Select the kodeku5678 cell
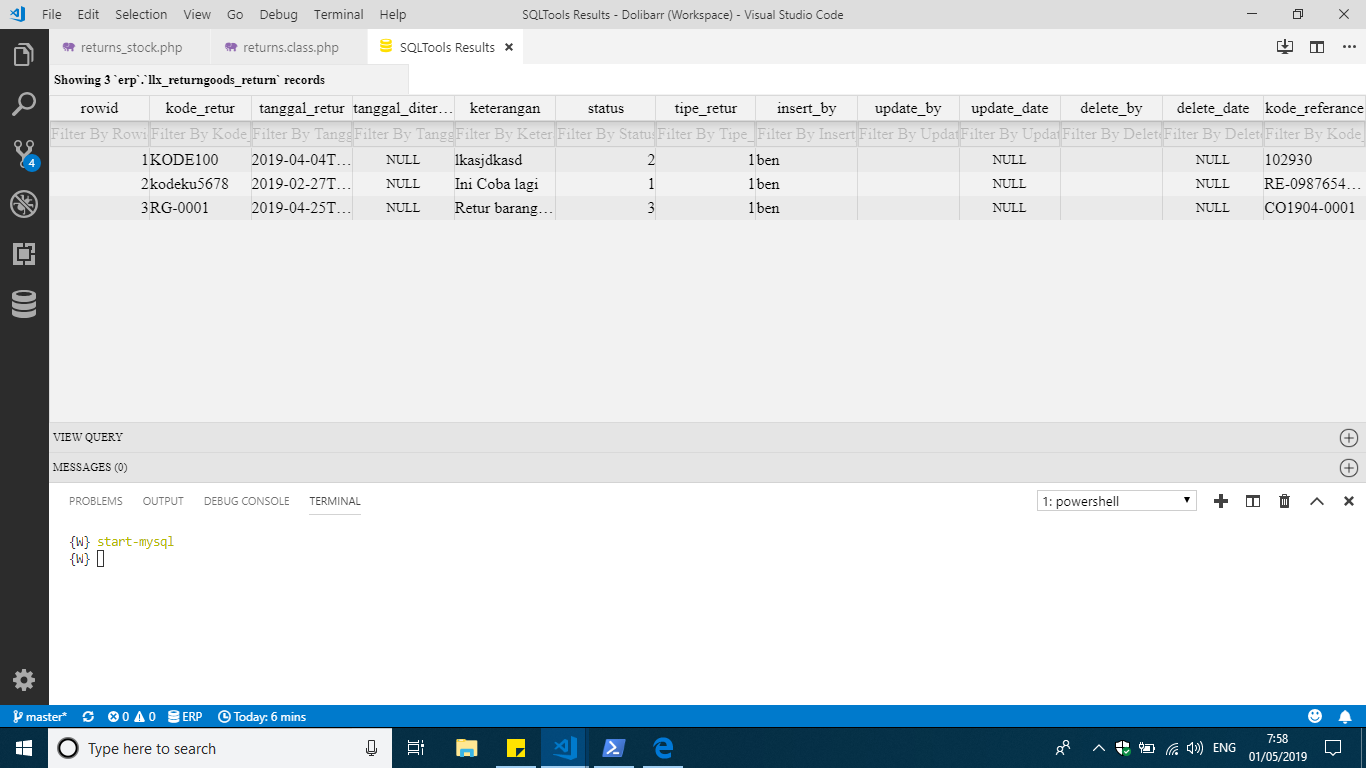Screen dimensions: 1366x768 coord(201,184)
